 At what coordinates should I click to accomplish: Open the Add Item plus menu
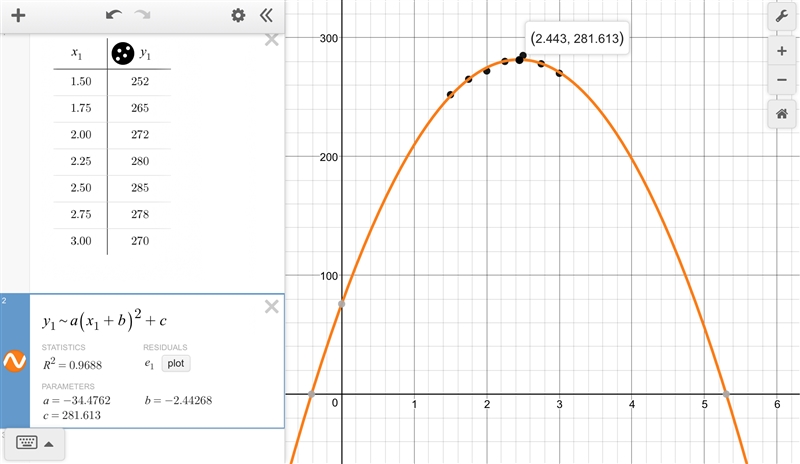pos(18,15)
